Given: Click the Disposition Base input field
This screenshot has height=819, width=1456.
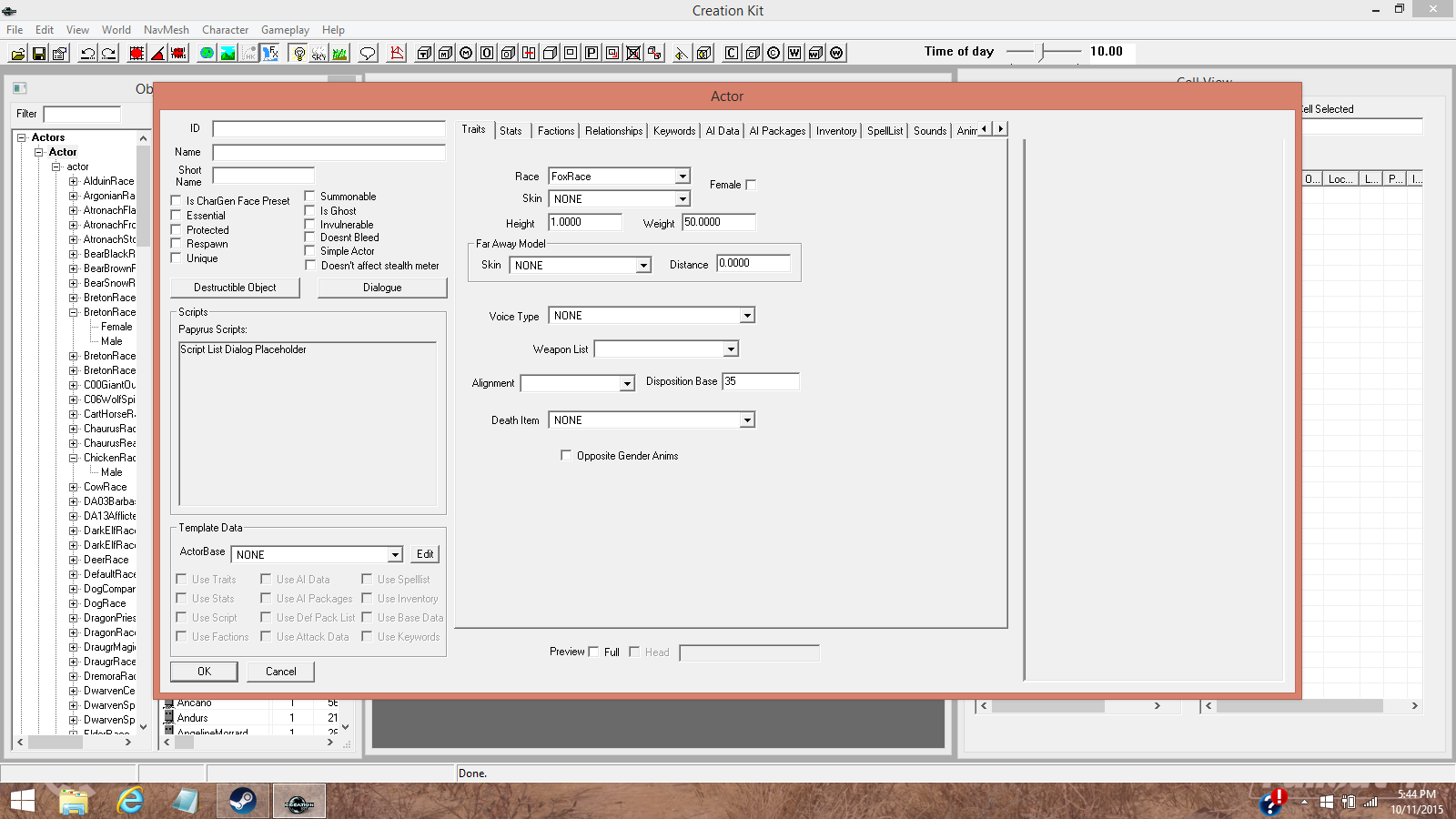Looking at the screenshot, I should (761, 381).
